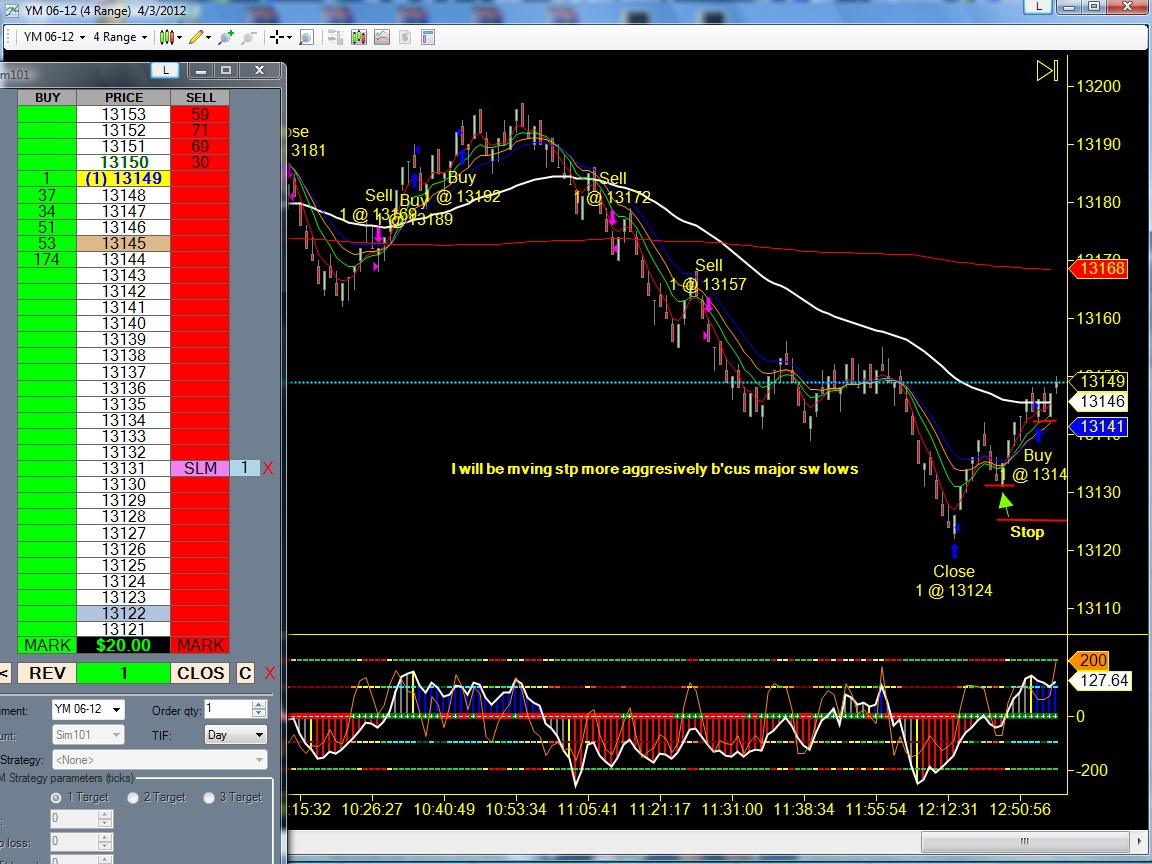Select the 1 Target radio button
The width and height of the screenshot is (1152, 864).
coord(56,797)
